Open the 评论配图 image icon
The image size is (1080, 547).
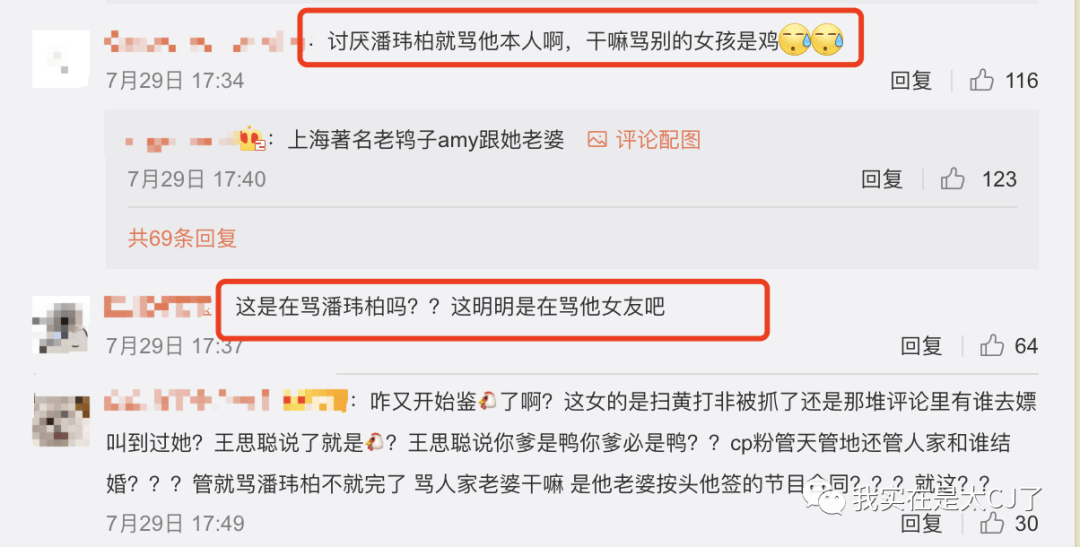pyautogui.click(x=597, y=140)
